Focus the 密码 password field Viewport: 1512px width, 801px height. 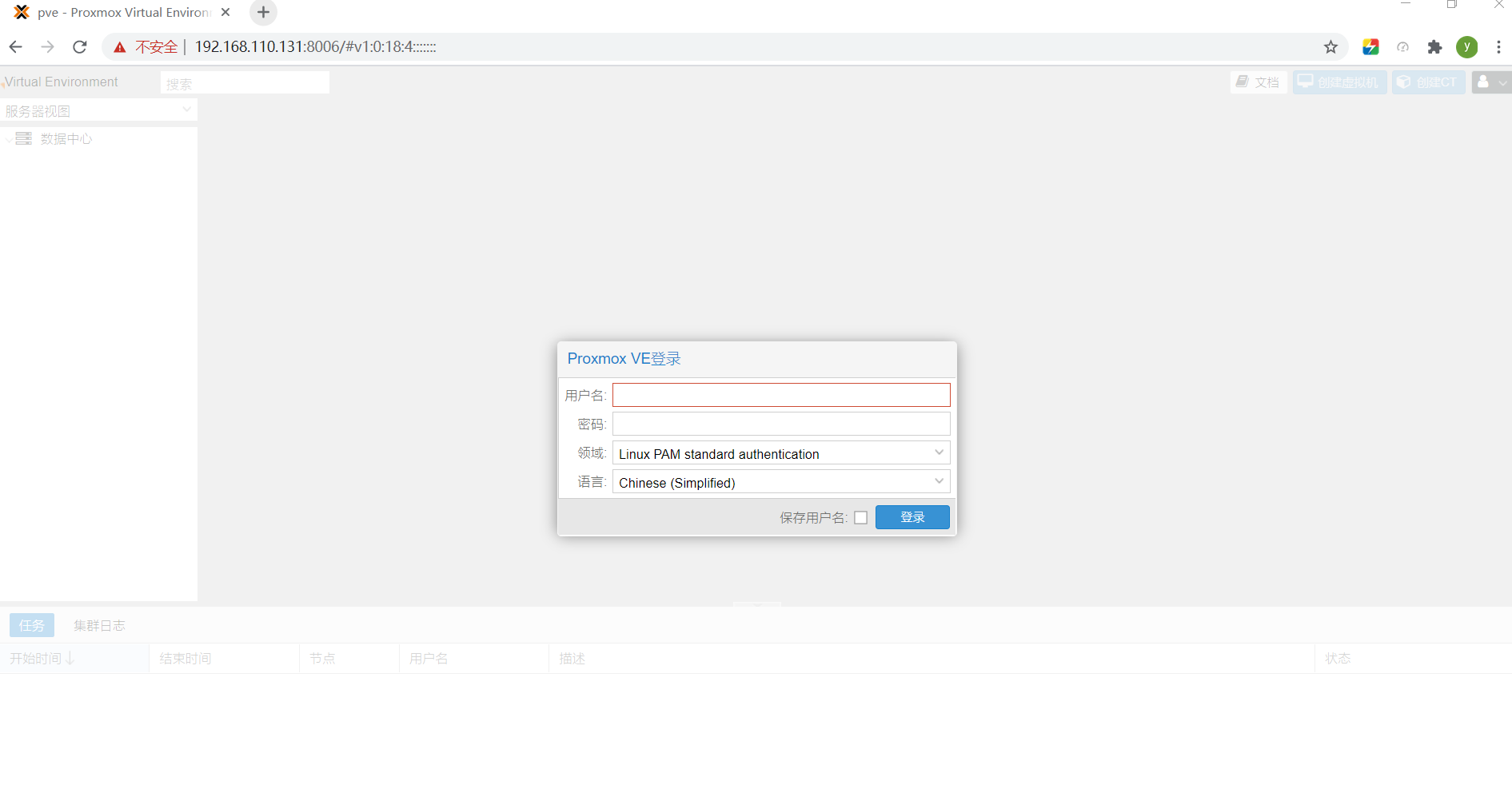coord(781,424)
